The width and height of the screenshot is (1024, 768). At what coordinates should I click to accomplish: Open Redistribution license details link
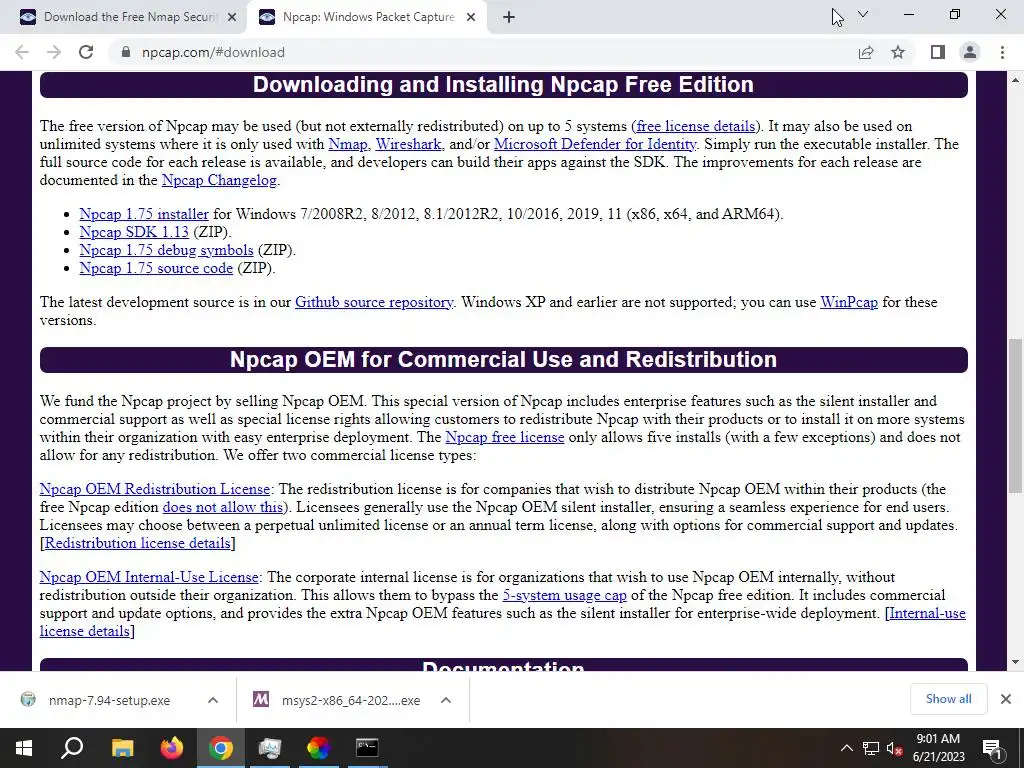click(x=137, y=543)
